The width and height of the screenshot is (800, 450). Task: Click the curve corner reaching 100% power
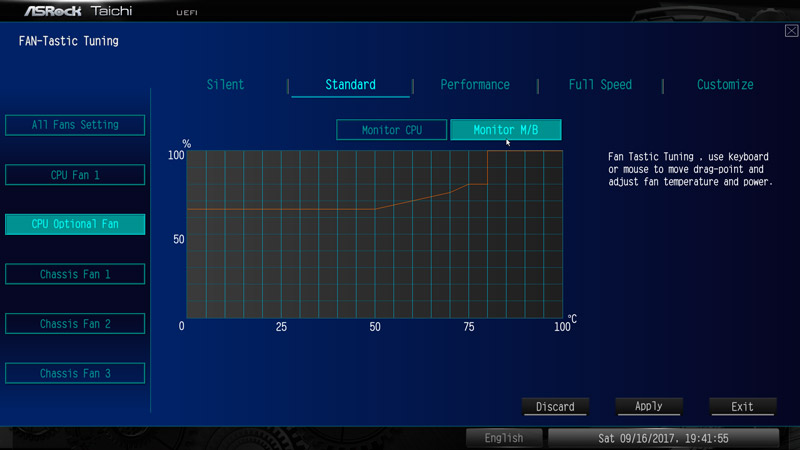click(488, 151)
